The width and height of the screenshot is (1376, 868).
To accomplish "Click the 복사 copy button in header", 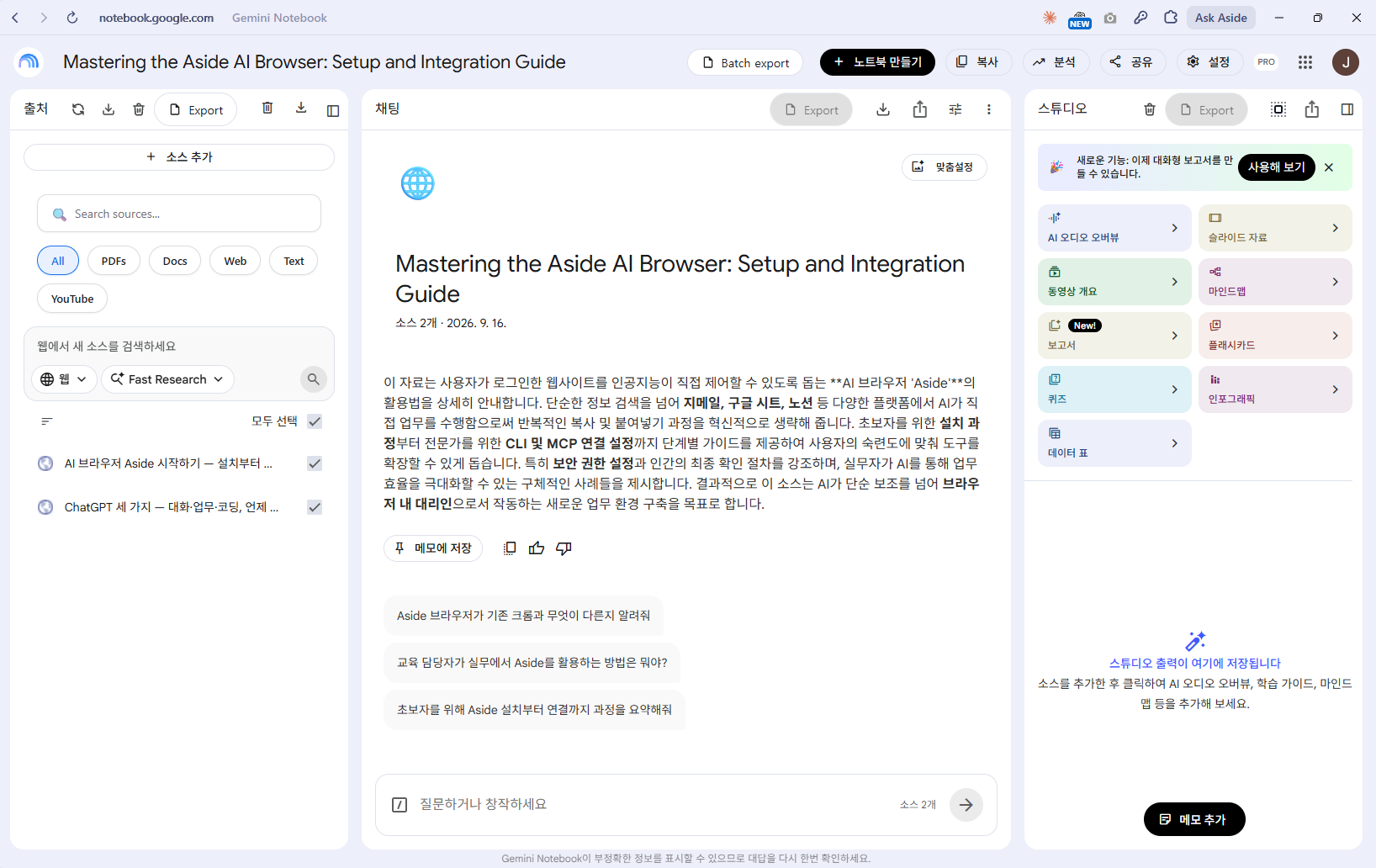I will tap(979, 62).
